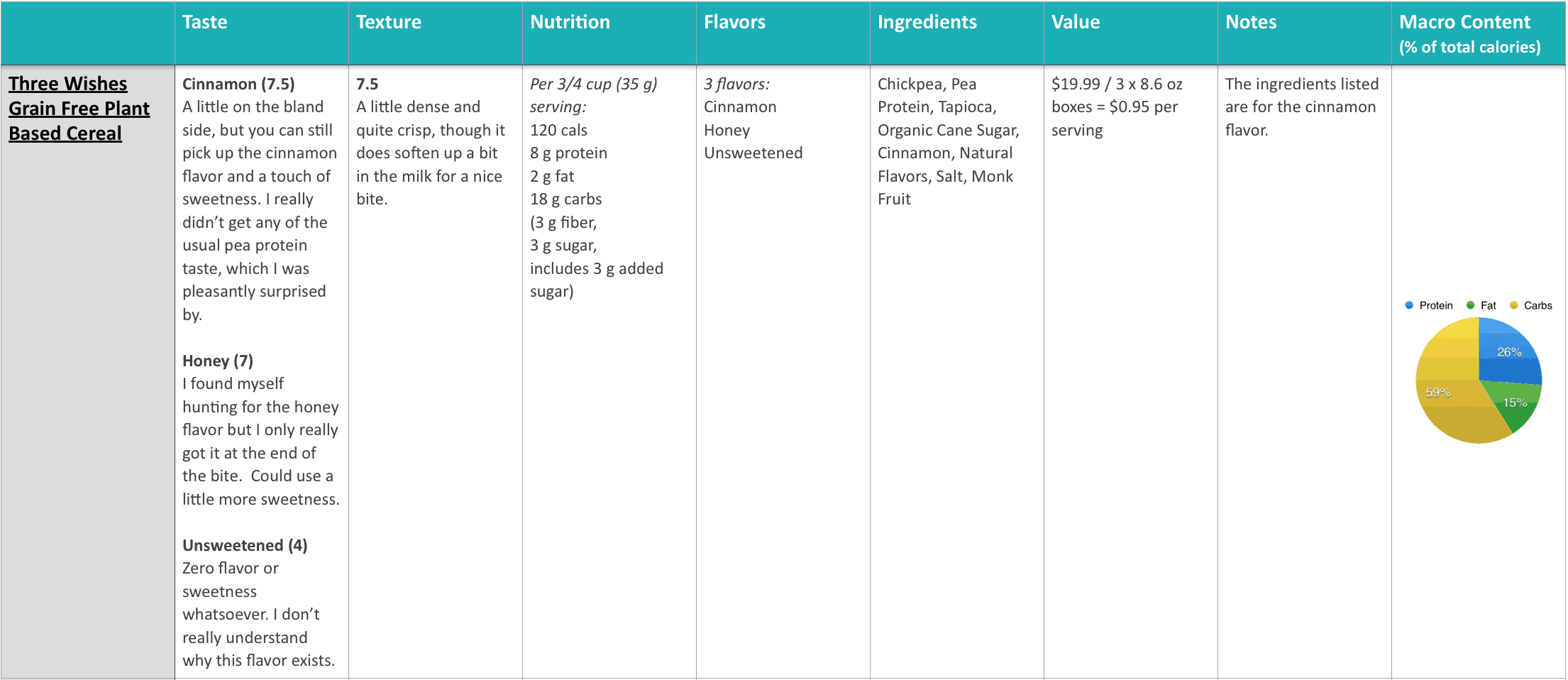Click the 26% blue protein pie slice
Screen dimensions: 1568x680
tap(1508, 353)
